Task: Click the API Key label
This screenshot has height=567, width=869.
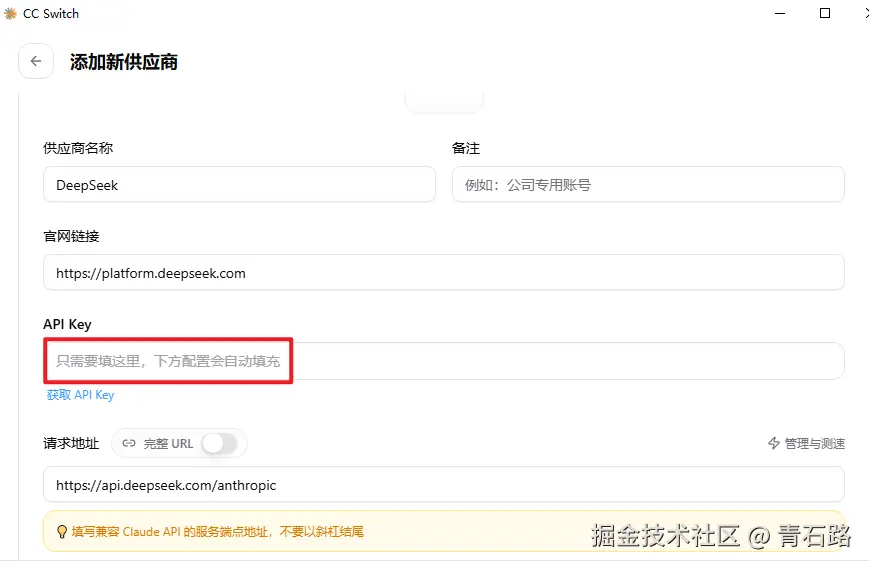Action: (67, 324)
